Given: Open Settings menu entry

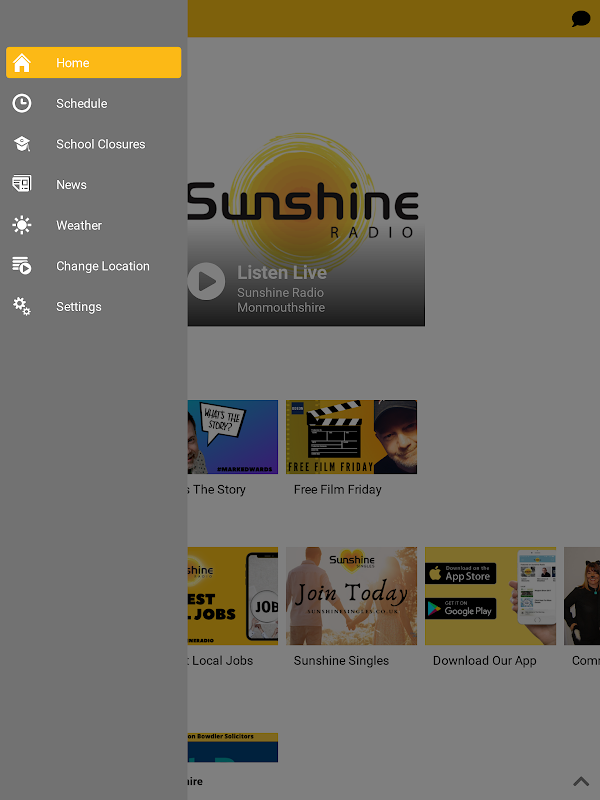Looking at the screenshot, I should 93,307.
